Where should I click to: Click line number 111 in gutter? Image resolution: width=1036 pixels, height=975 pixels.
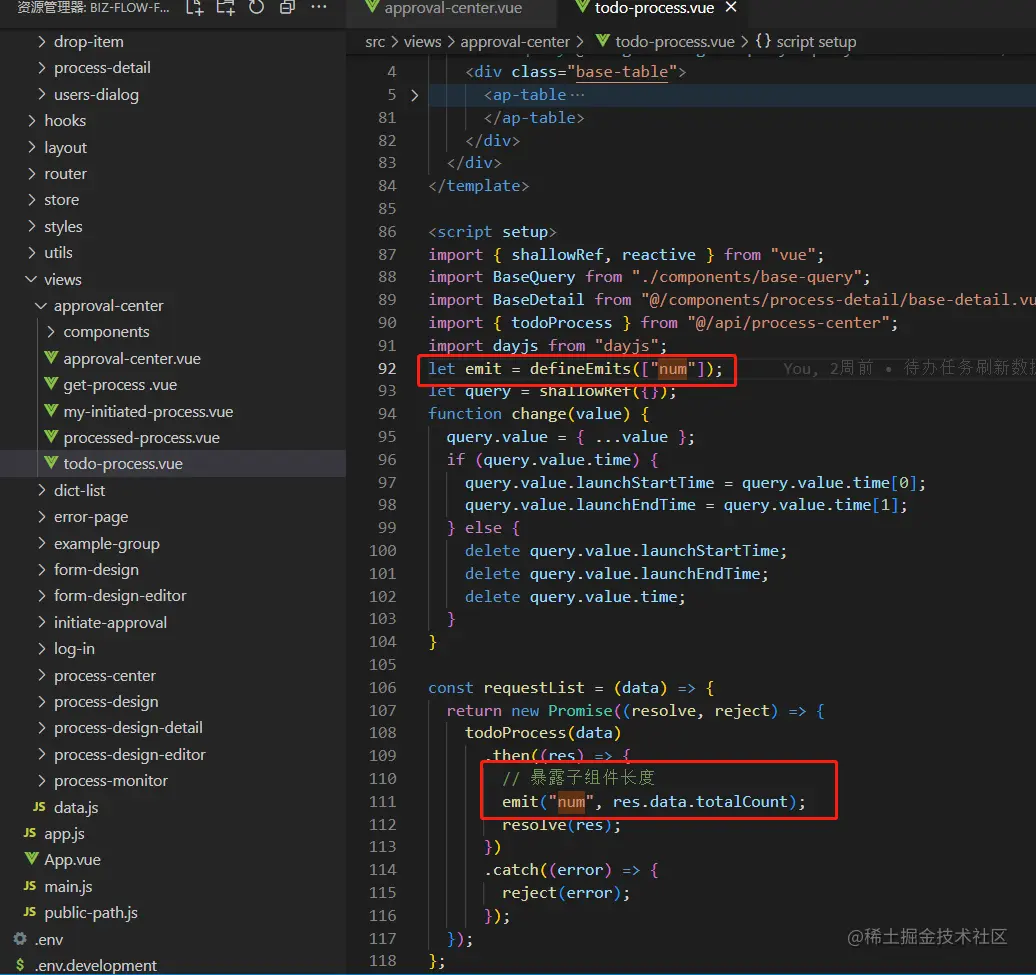click(383, 802)
